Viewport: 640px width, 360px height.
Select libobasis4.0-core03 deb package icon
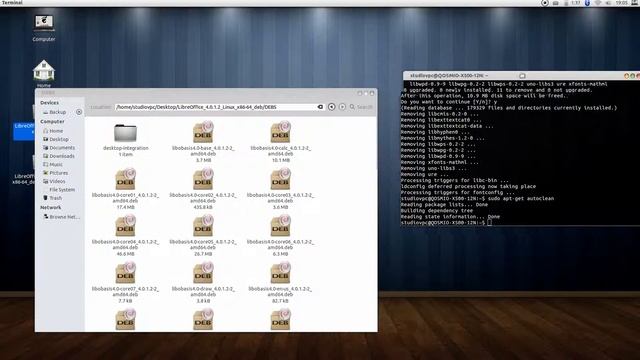coord(280,179)
